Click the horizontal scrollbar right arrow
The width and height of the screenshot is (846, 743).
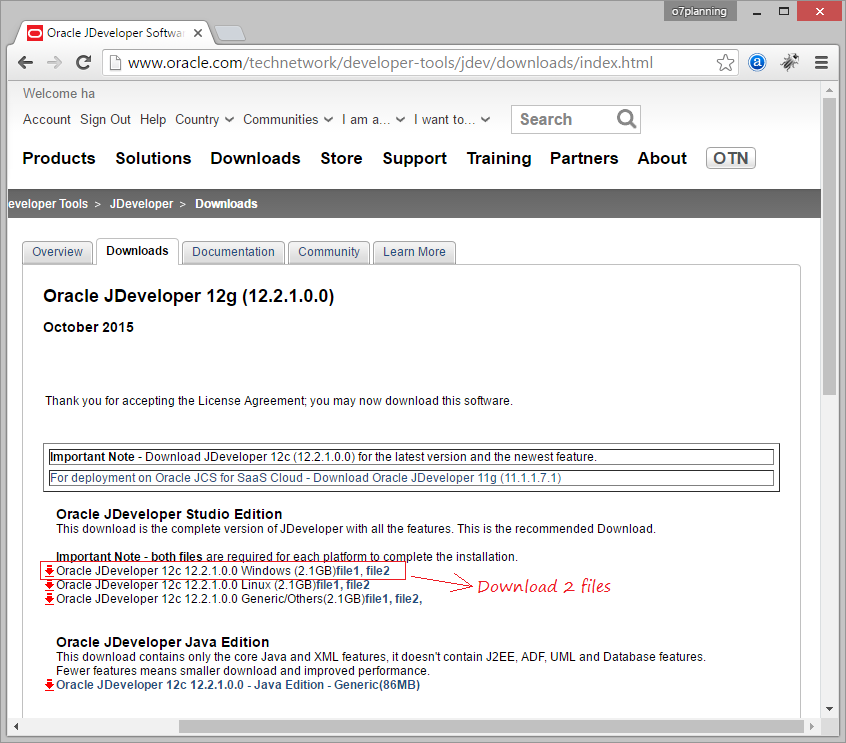point(811,726)
